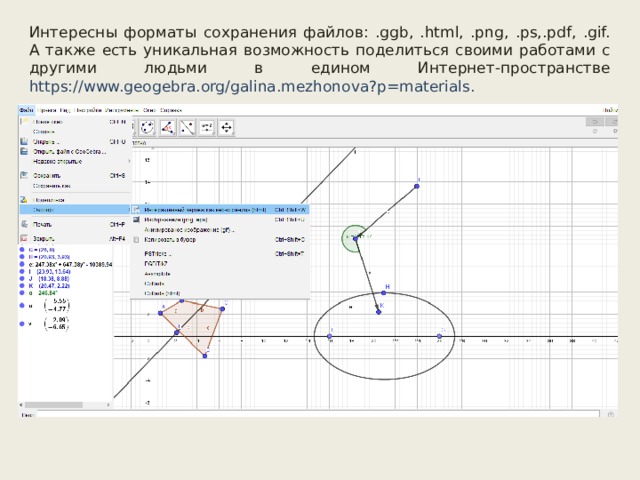This screenshot has width=640, height=480.
Task: Click the input help icon at bar's right end
Action: (611, 414)
